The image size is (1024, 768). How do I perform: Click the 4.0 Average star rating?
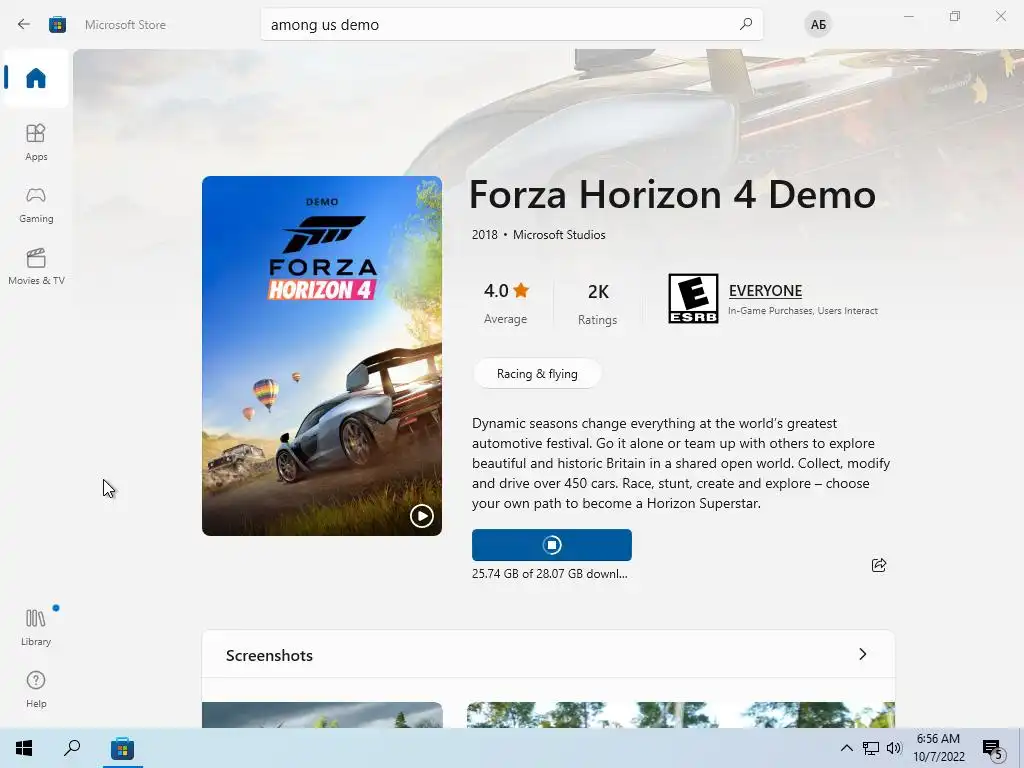tap(506, 302)
